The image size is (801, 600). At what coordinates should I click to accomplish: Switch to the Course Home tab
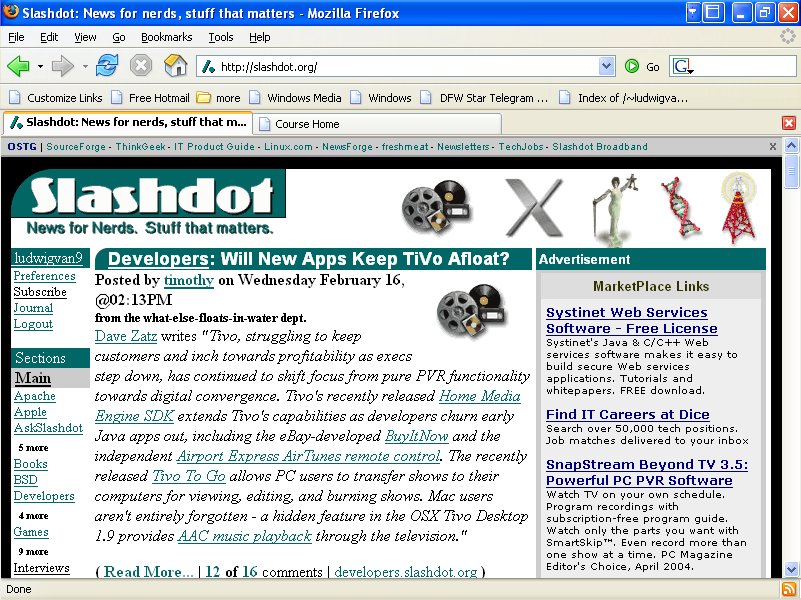(376, 124)
